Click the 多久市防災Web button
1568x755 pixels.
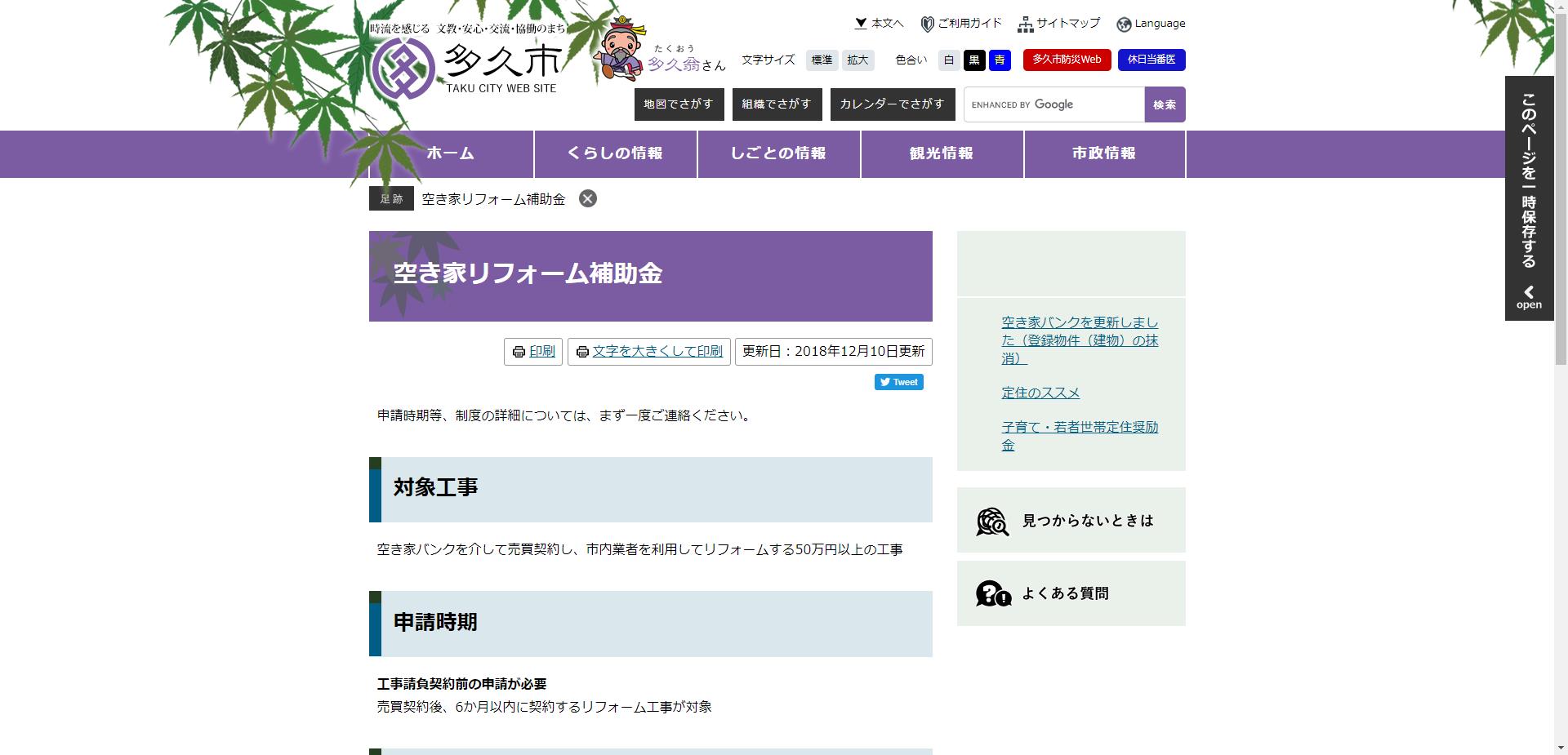1068,60
